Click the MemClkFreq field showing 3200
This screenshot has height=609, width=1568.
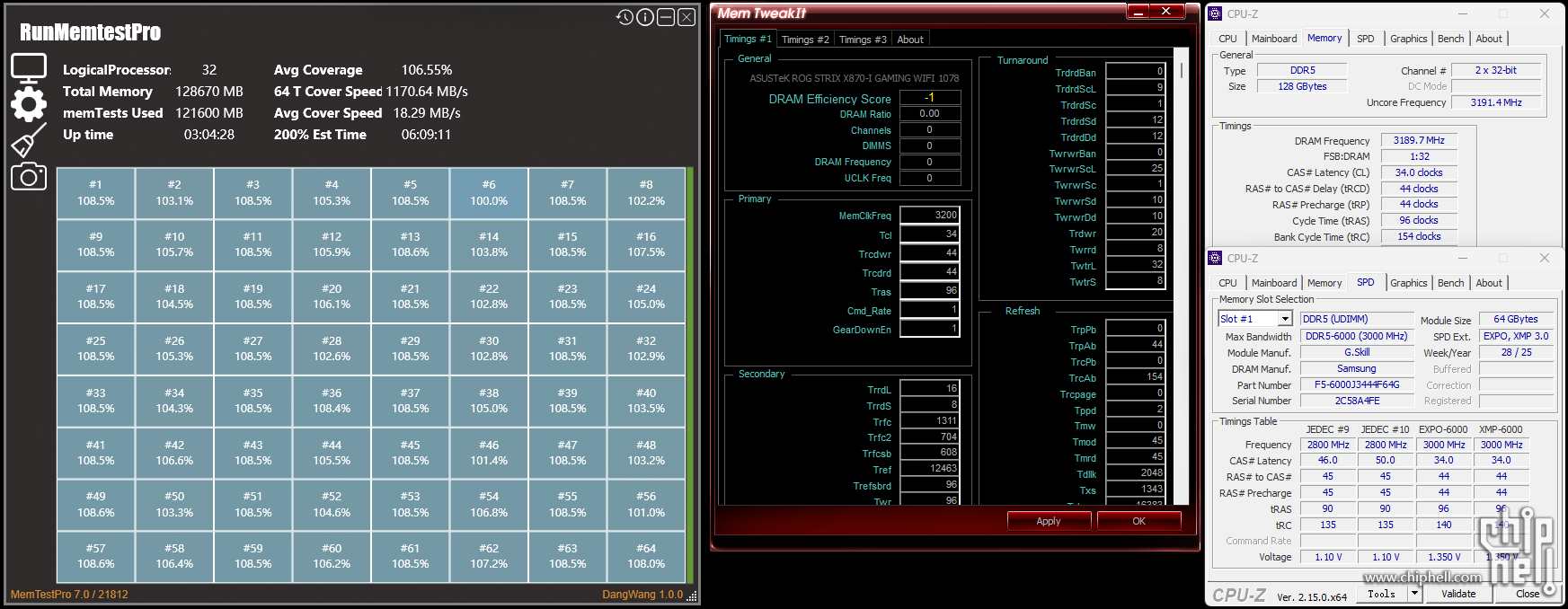pos(930,216)
